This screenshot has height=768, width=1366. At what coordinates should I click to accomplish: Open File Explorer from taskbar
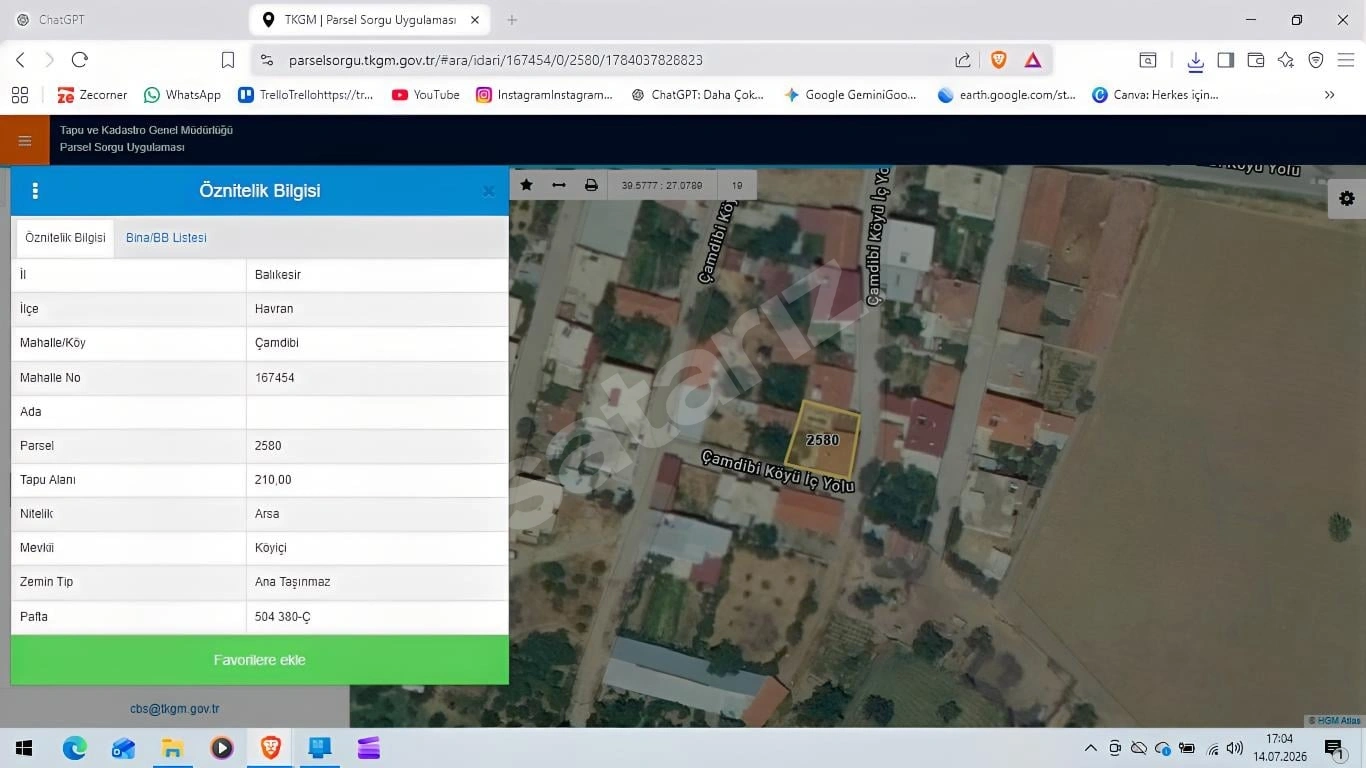(172, 748)
